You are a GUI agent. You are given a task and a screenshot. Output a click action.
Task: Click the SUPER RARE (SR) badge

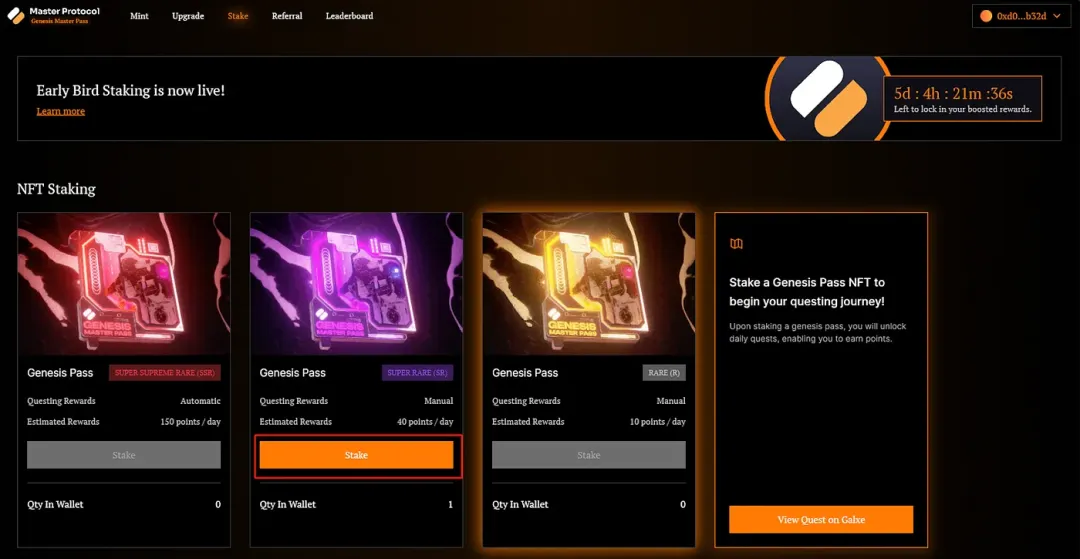(418, 373)
